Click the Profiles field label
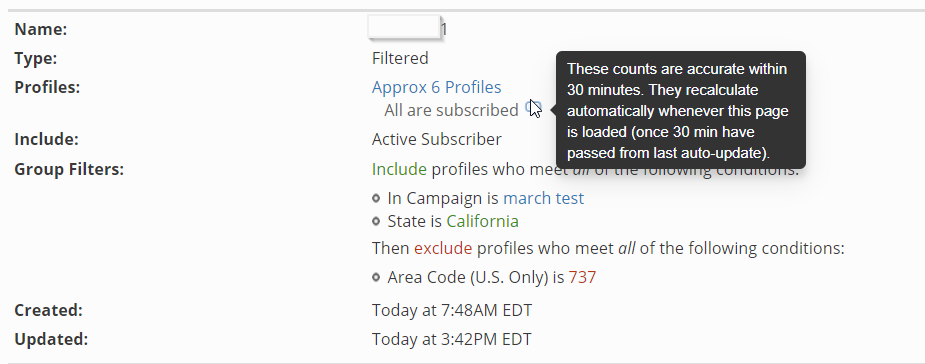 point(47,87)
